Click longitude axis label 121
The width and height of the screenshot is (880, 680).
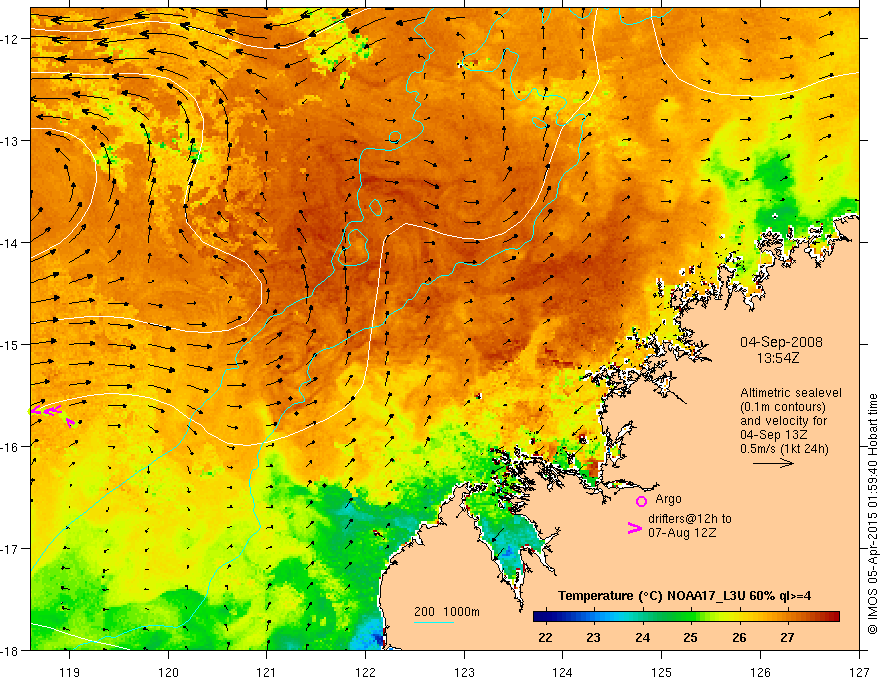click(x=267, y=672)
